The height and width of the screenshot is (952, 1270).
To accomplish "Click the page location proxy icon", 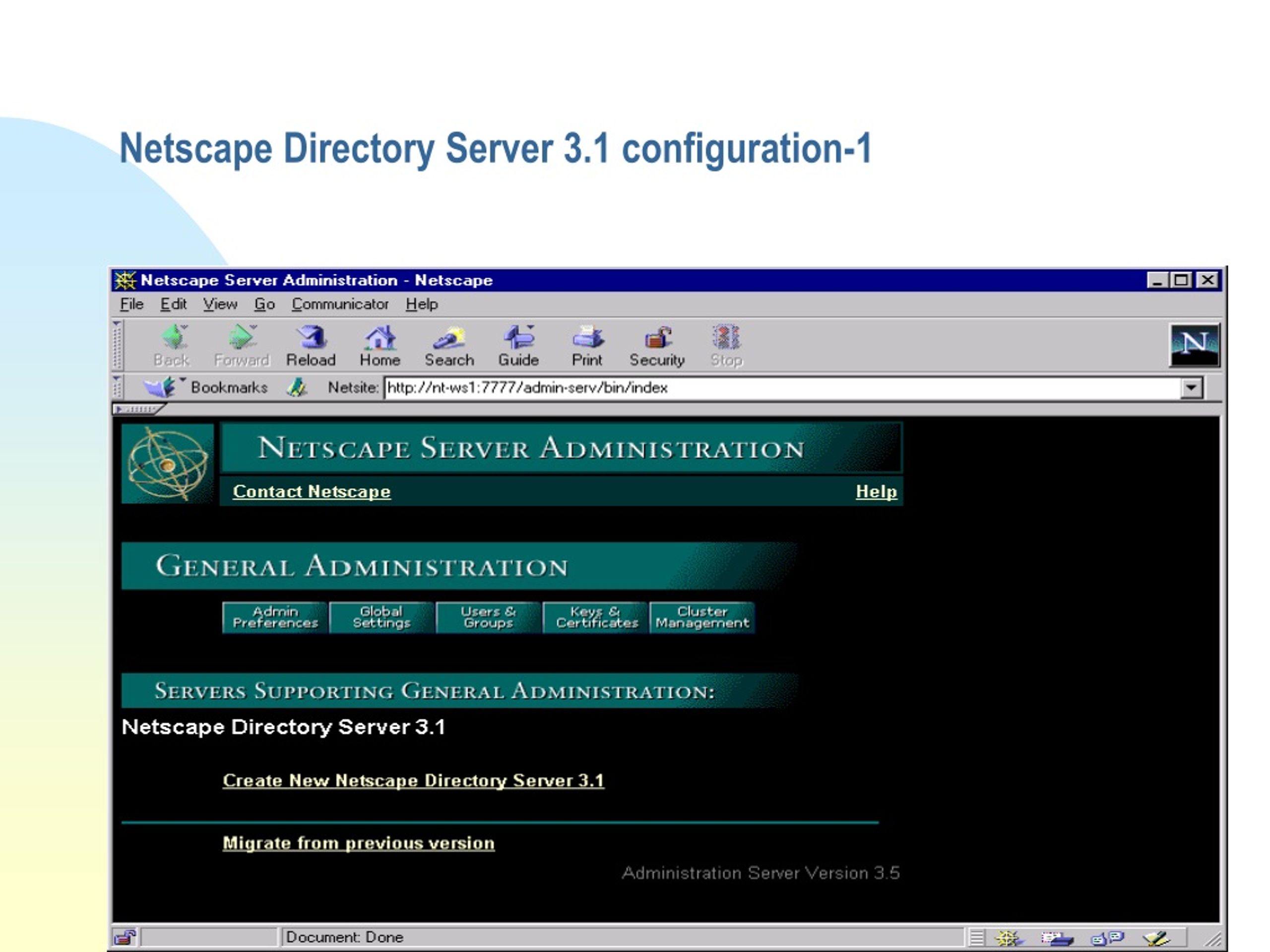I will (x=296, y=387).
